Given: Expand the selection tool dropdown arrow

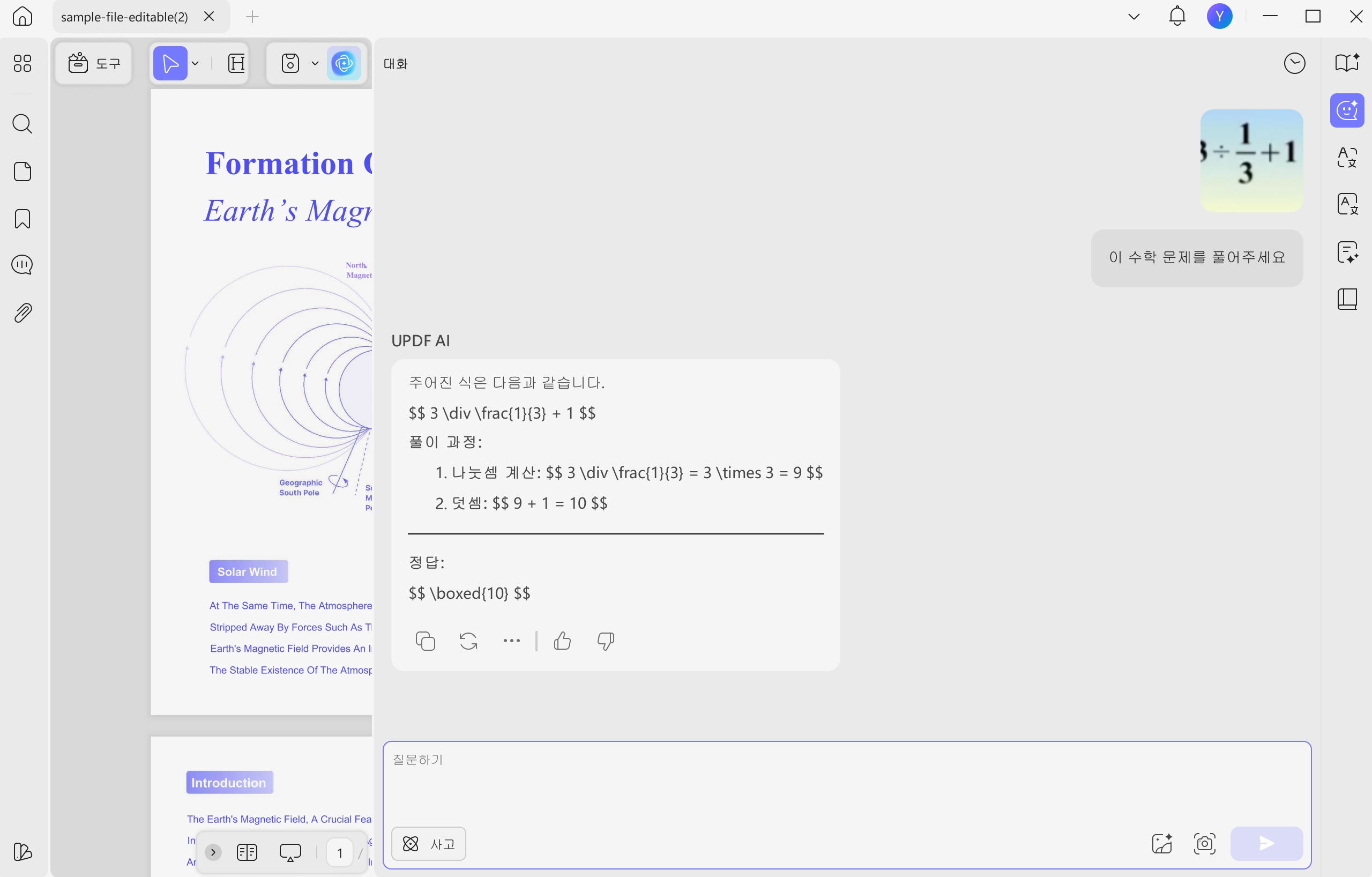Looking at the screenshot, I should [196, 63].
